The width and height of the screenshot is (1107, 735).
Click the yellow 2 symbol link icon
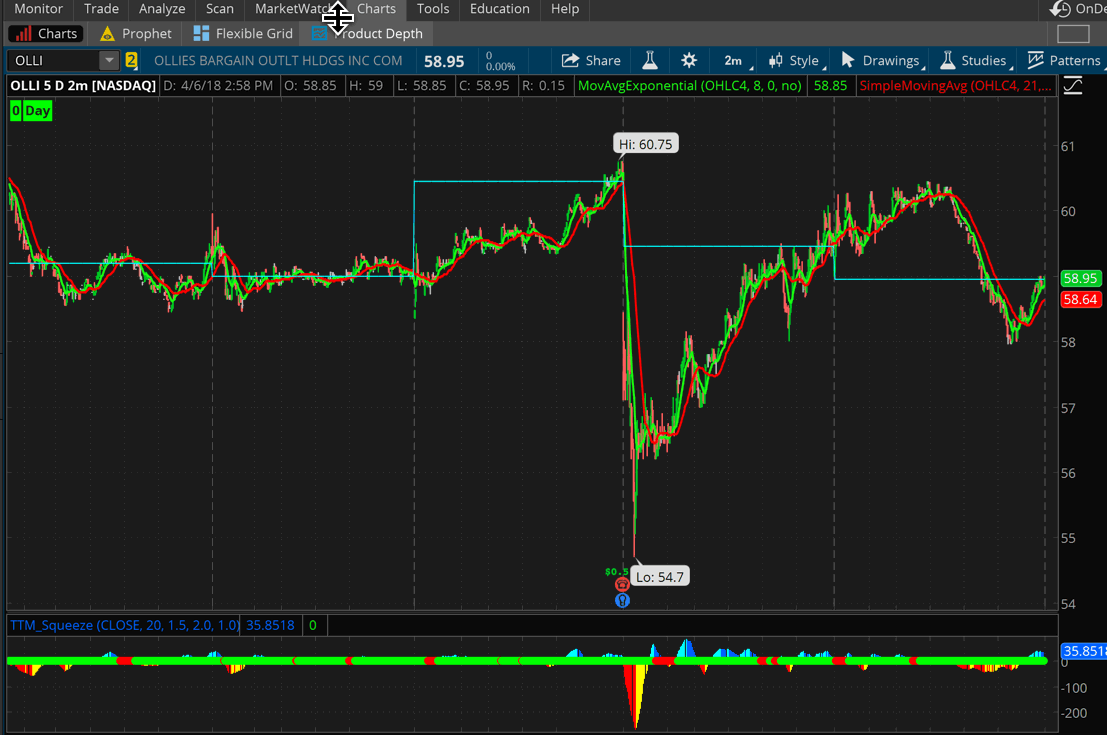click(x=131, y=61)
